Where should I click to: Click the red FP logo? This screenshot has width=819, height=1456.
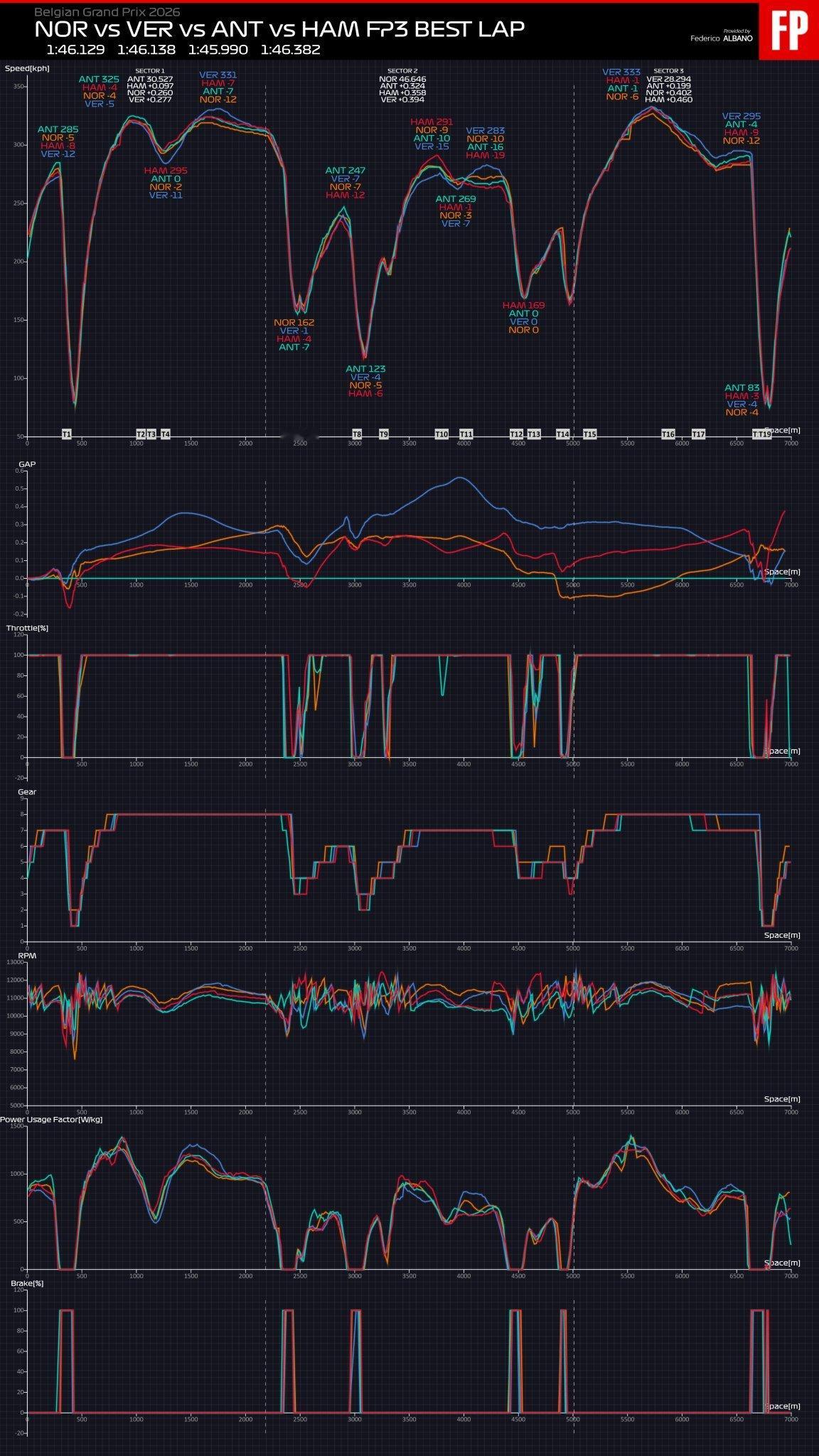point(789,31)
